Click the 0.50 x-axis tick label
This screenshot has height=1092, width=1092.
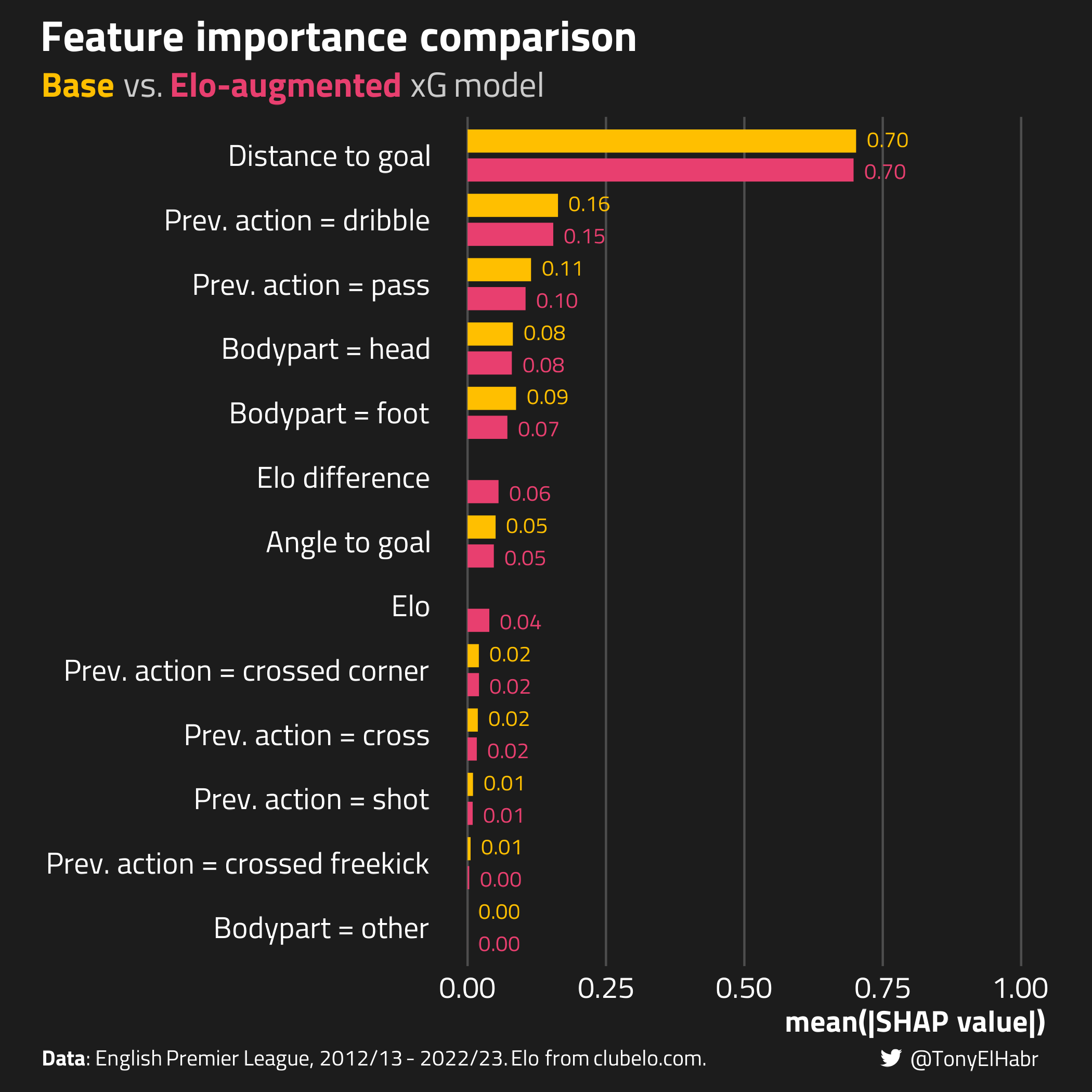[744, 989]
